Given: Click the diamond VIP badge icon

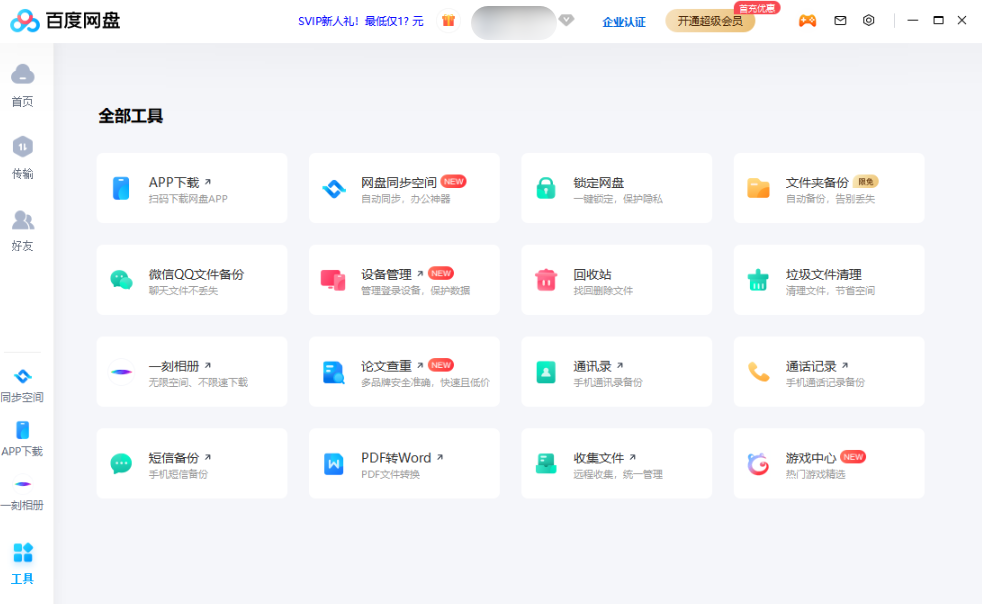Looking at the screenshot, I should 567,20.
